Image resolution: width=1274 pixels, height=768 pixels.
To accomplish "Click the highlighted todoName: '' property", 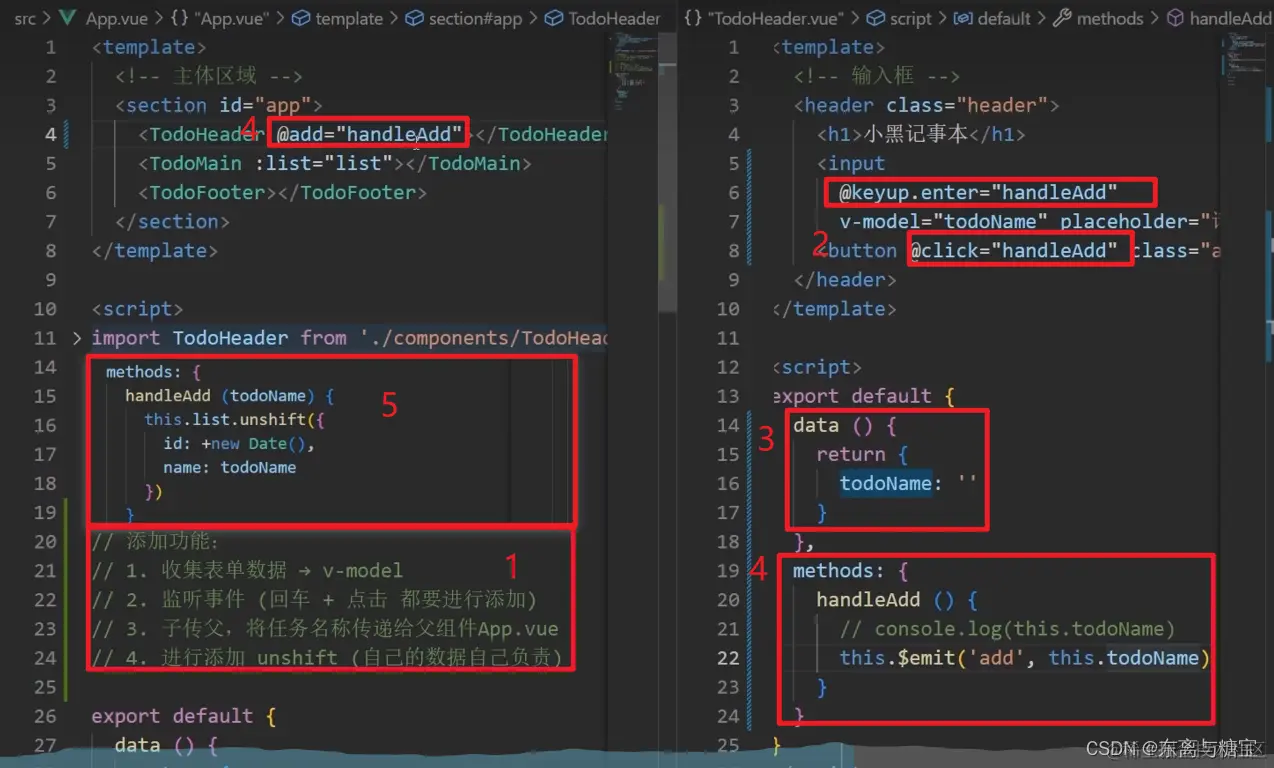I will pyautogui.click(x=908, y=483).
